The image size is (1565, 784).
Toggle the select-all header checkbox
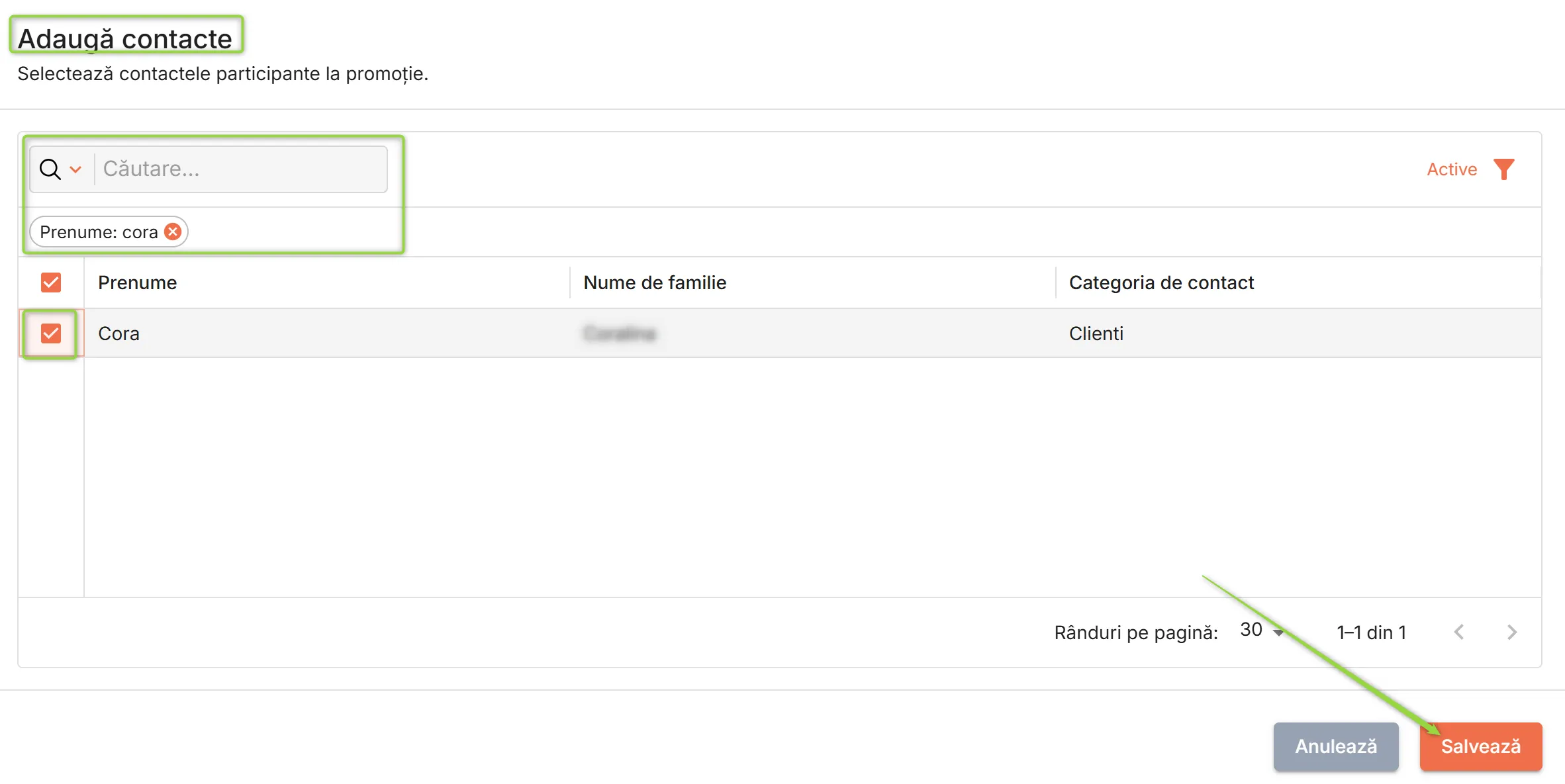pos(51,283)
